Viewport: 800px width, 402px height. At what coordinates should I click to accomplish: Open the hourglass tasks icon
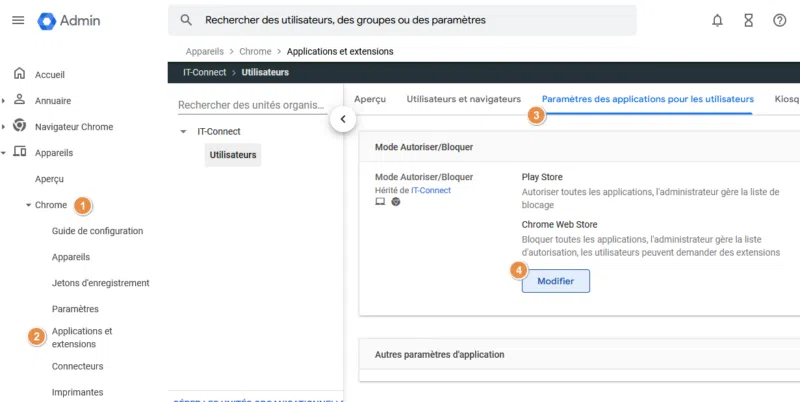(748, 20)
